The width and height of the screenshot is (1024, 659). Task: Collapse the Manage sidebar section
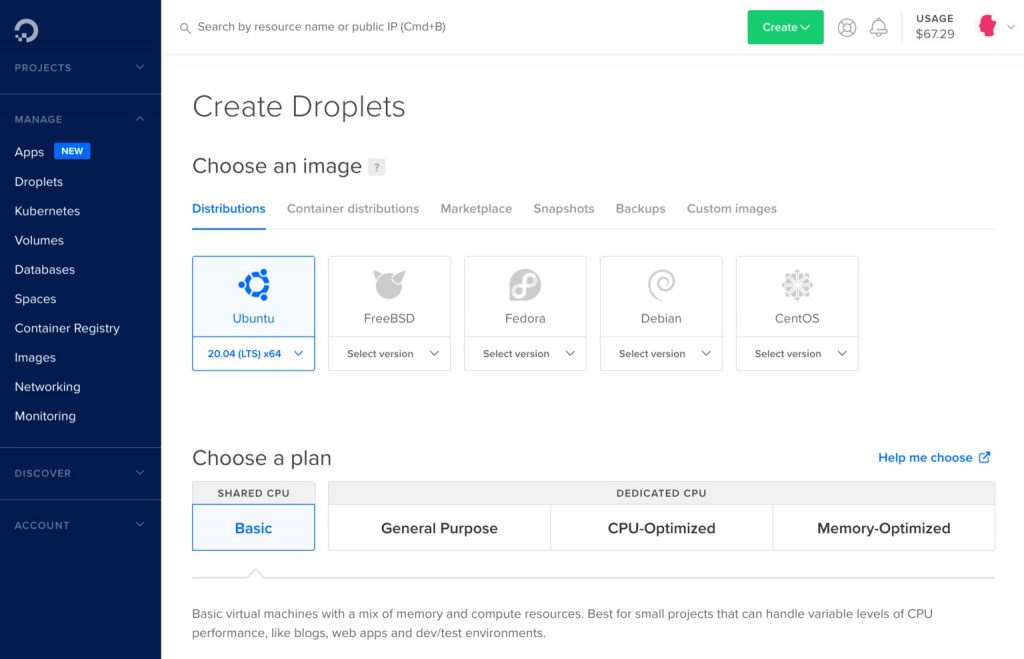(x=80, y=119)
